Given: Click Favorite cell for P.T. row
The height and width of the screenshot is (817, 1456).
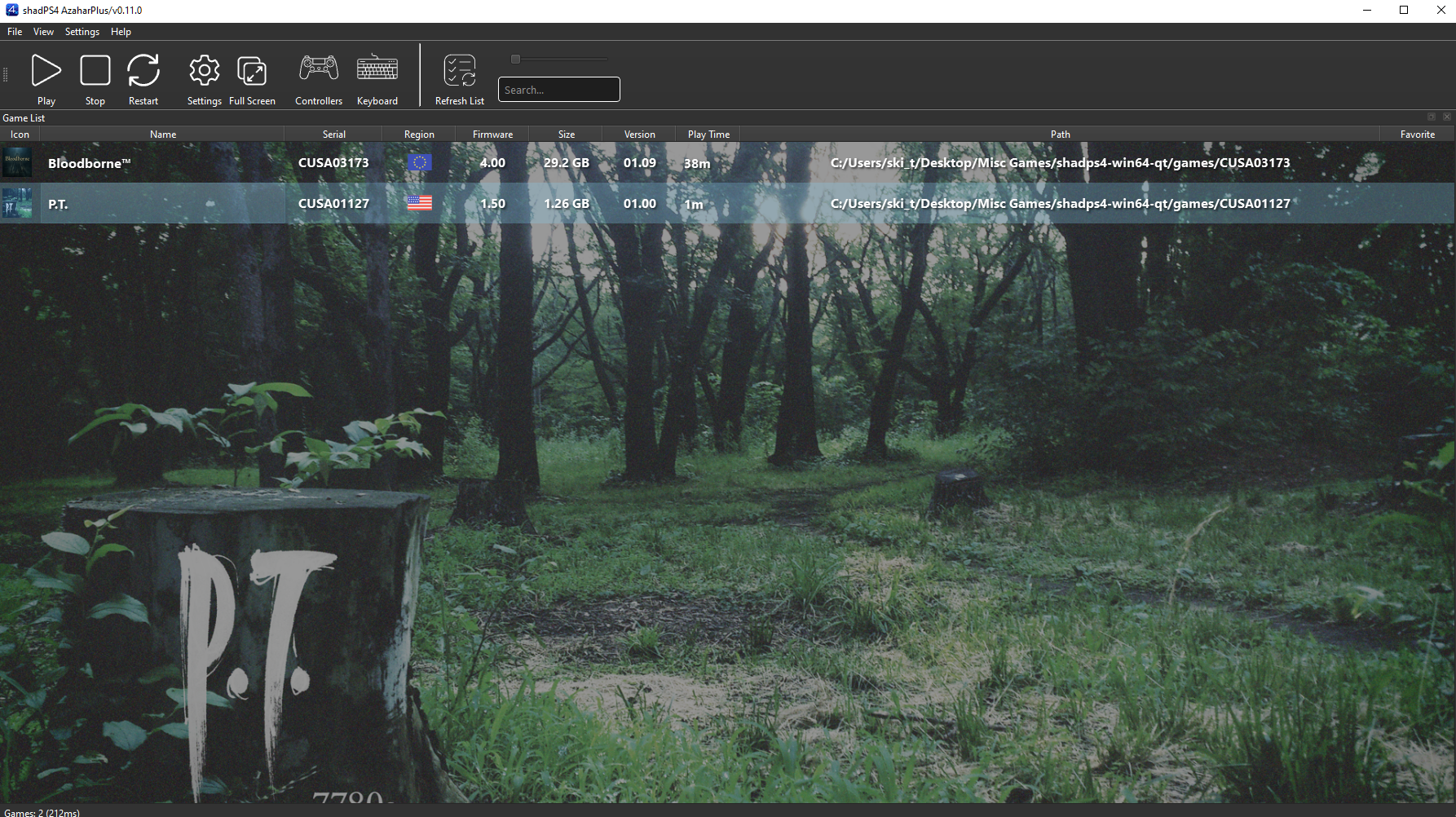Looking at the screenshot, I should [x=1418, y=203].
